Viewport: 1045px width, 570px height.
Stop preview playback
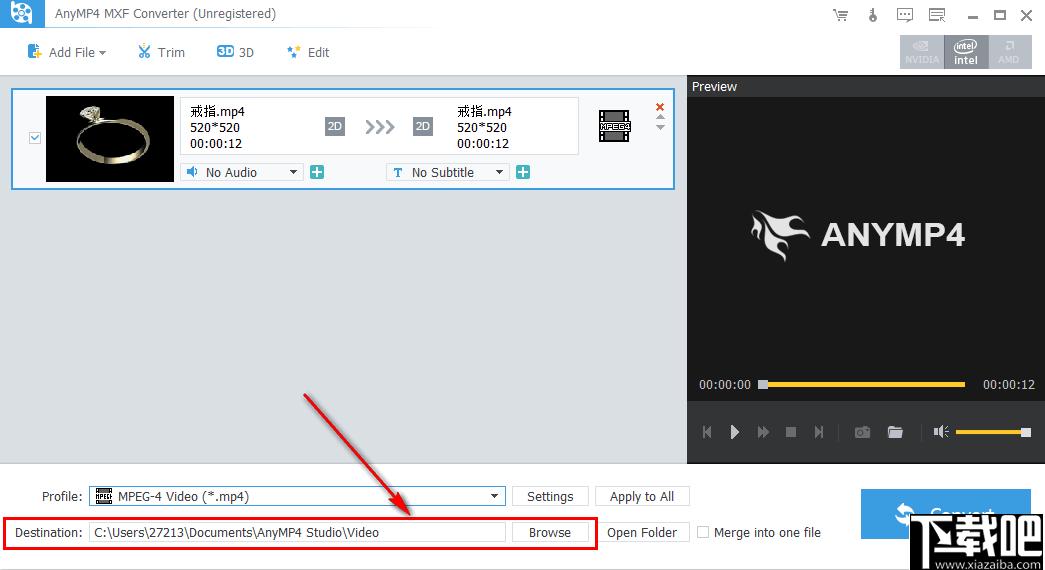pos(791,432)
